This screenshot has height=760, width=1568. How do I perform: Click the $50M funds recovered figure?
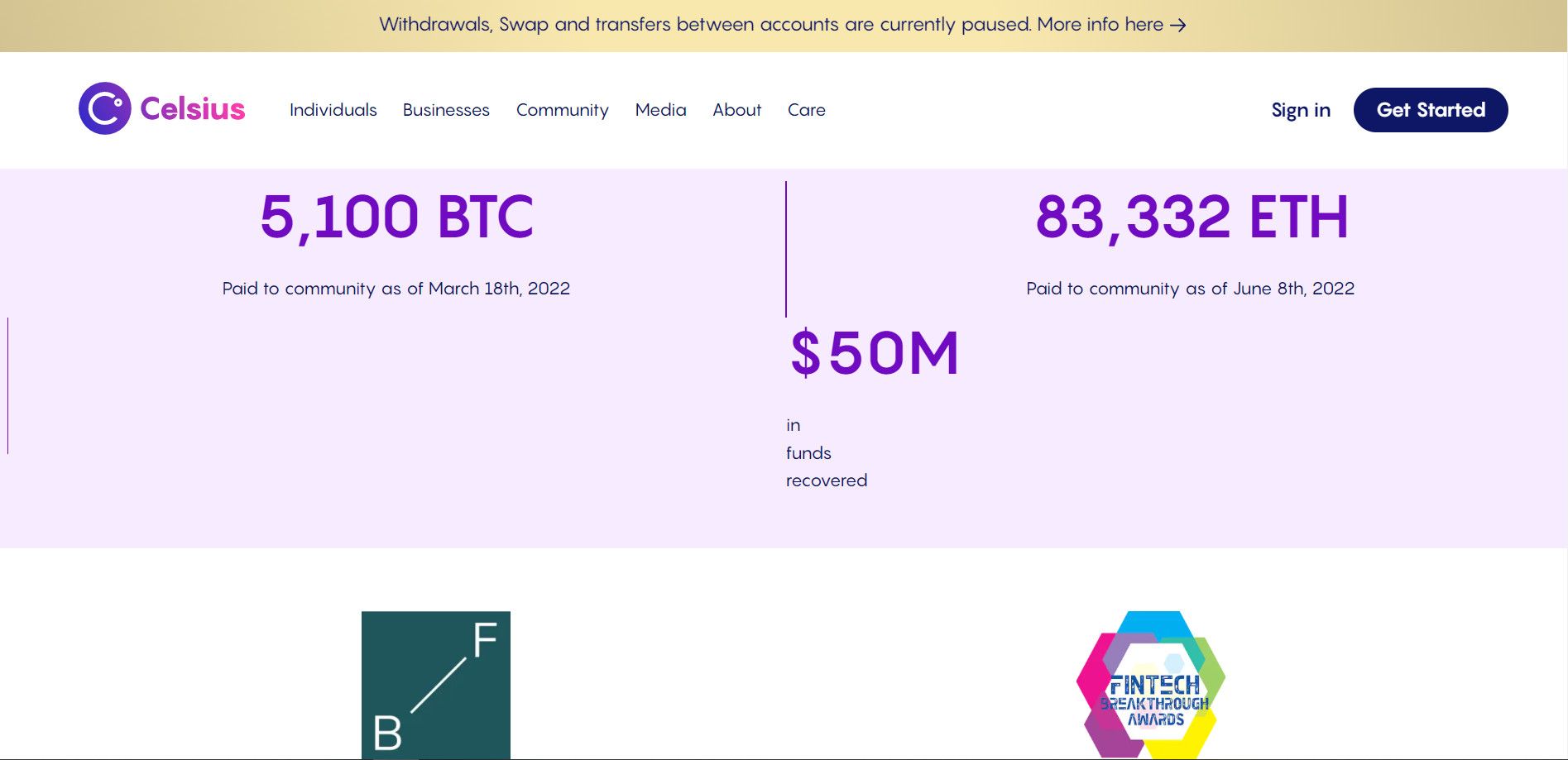coord(875,353)
